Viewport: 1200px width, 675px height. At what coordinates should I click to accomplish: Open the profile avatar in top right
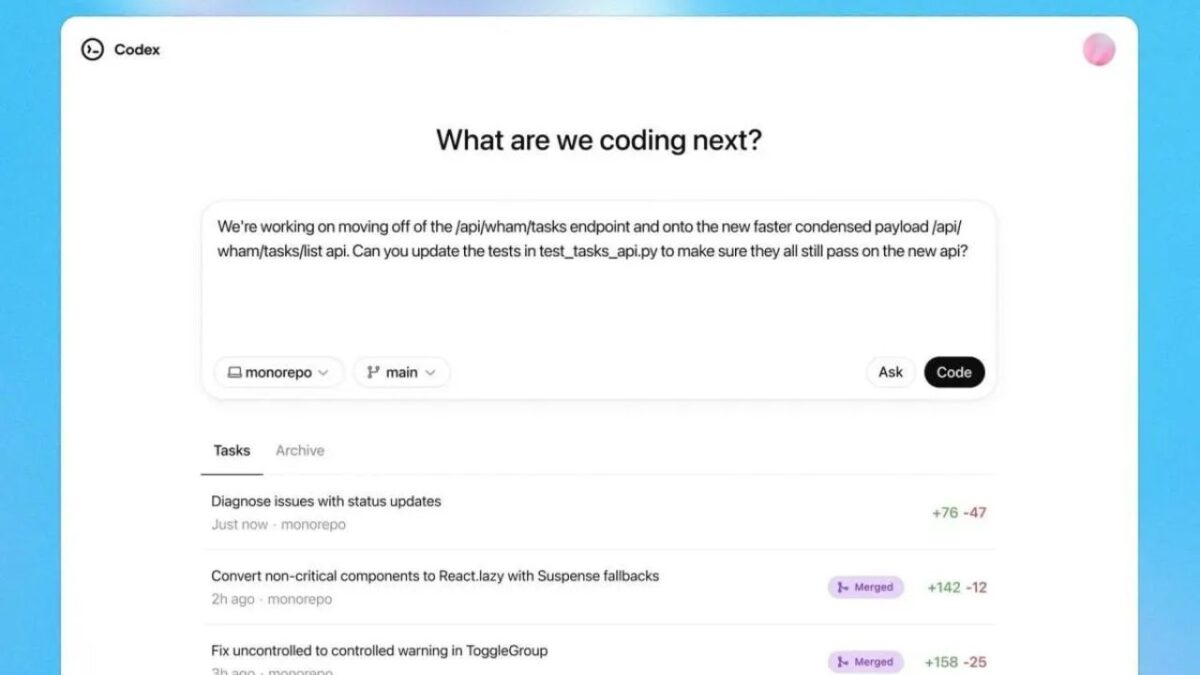(1098, 48)
